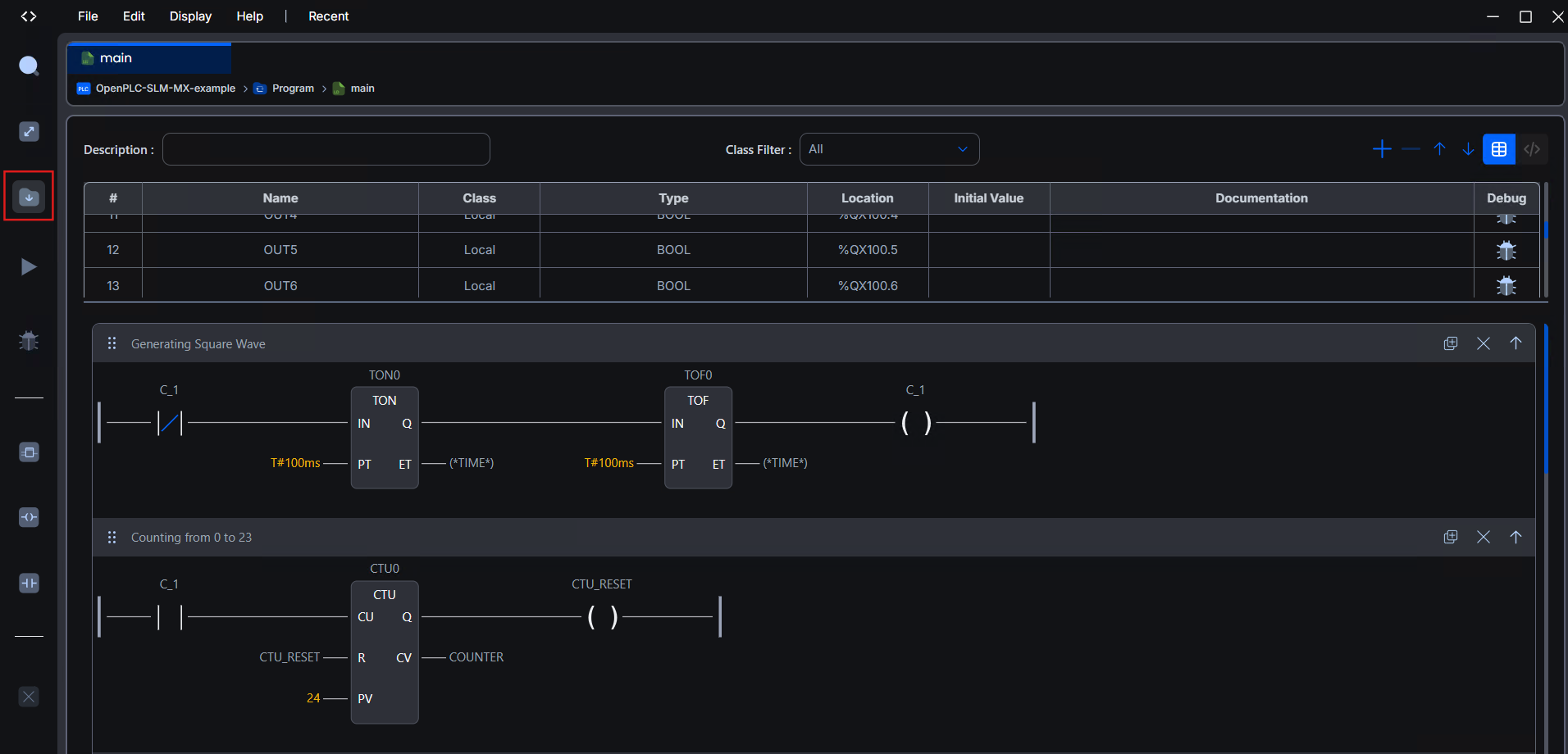The height and width of the screenshot is (754, 1568).
Task: Select the function block tool in the sidebar
Action: (x=29, y=452)
